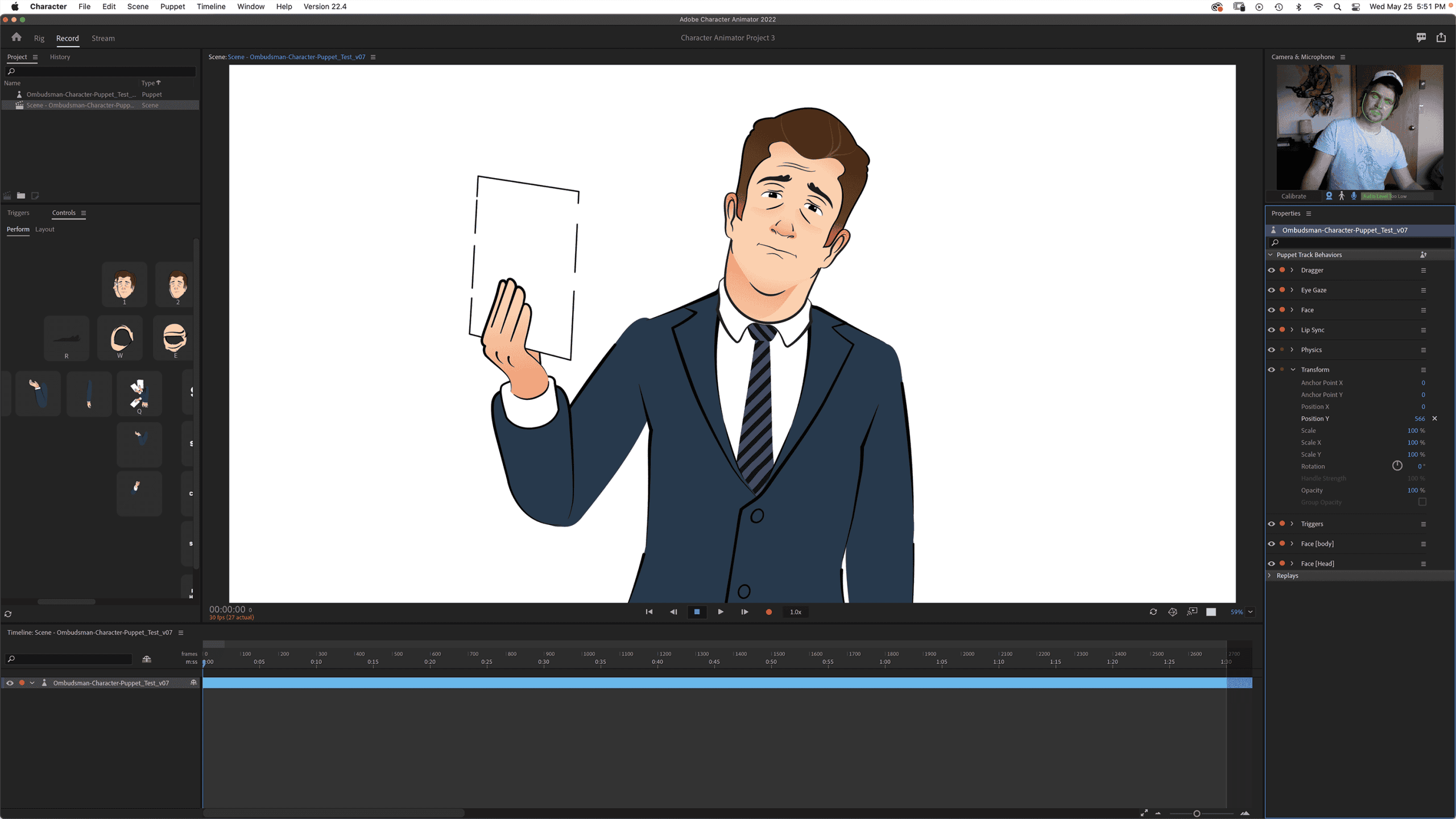Click the Calibrate button
Viewport: 1456px width, 819px height.
point(1293,196)
